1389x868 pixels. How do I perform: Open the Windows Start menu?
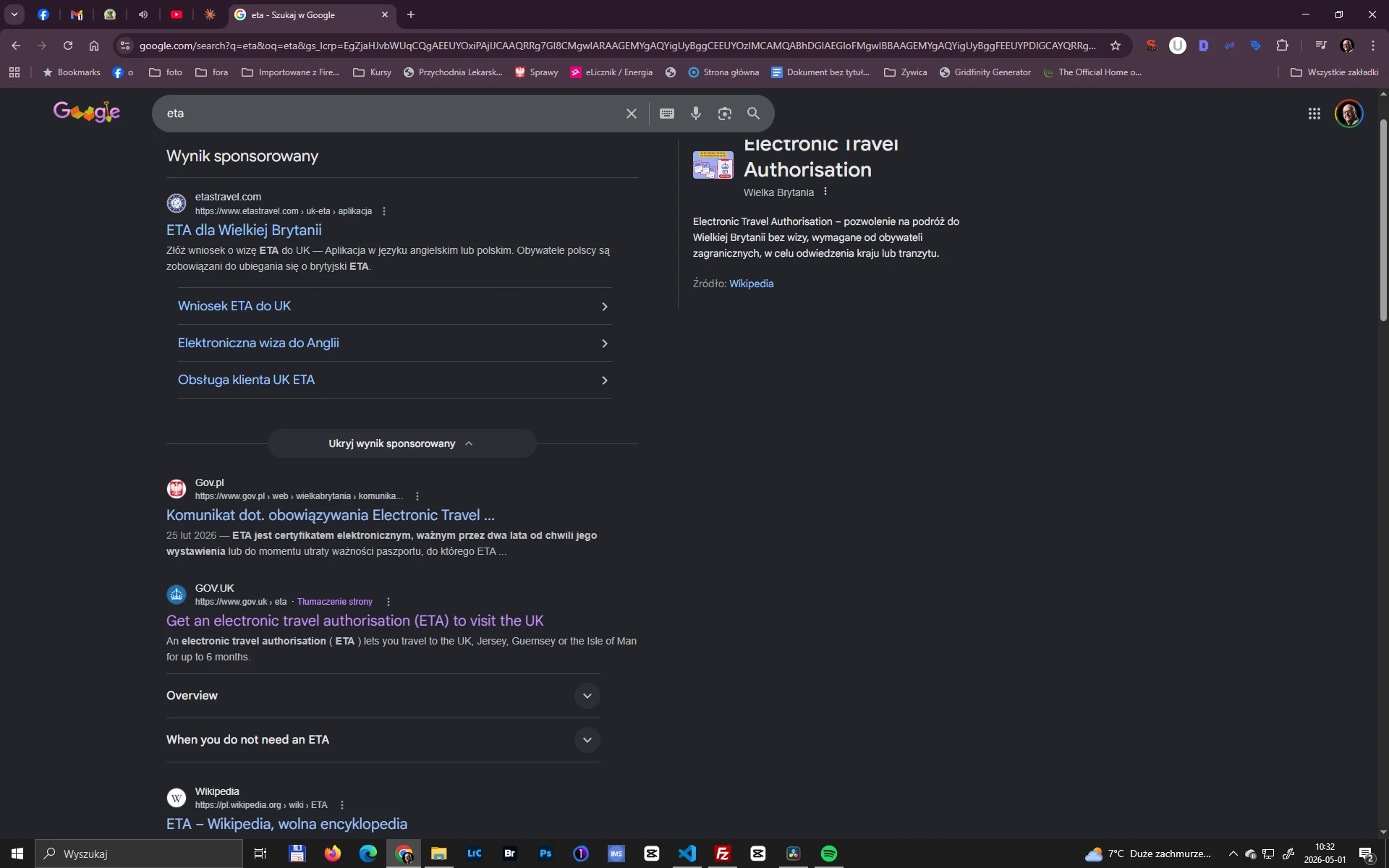[17, 854]
